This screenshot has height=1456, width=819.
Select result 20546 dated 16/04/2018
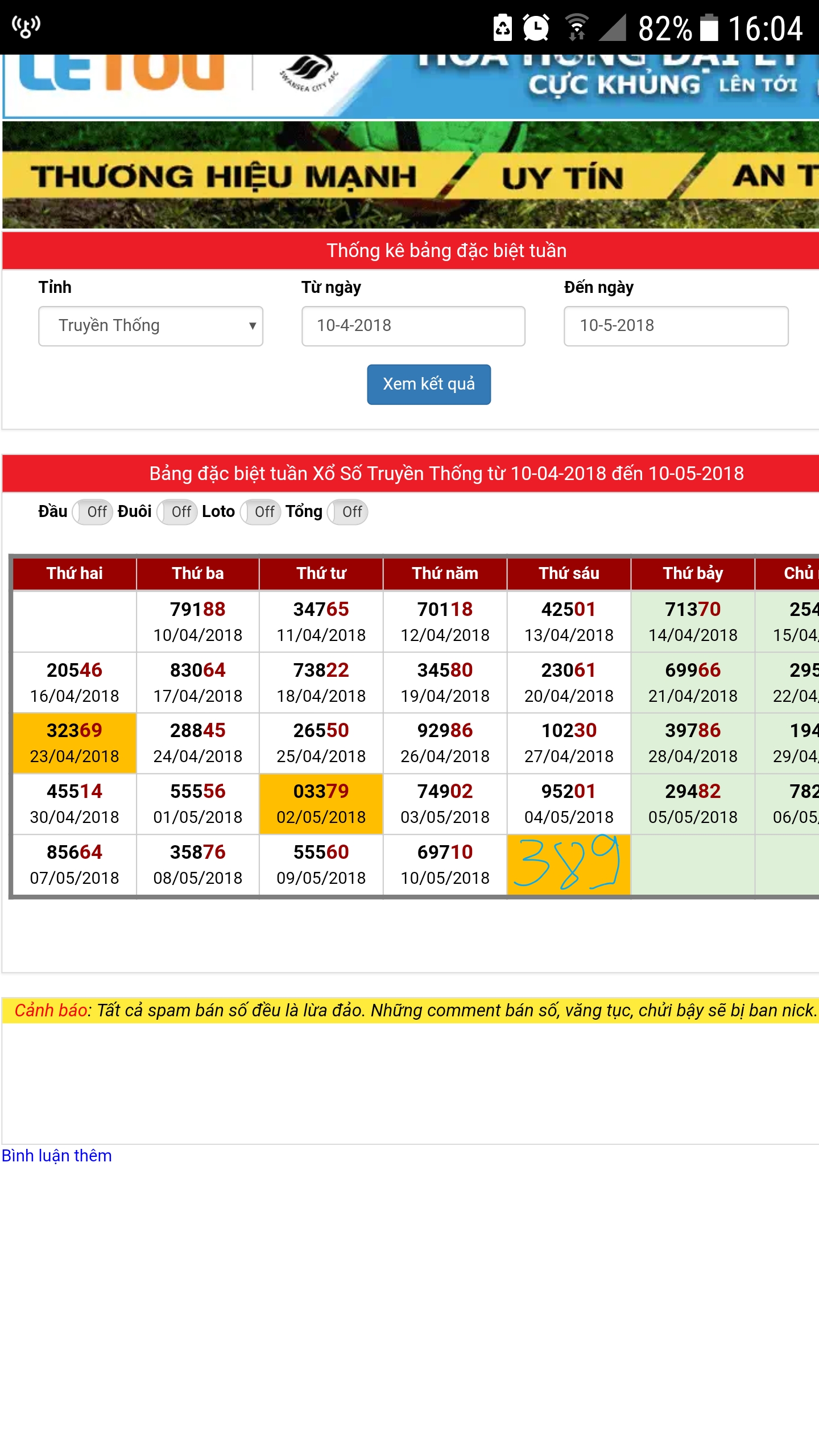tap(75, 682)
